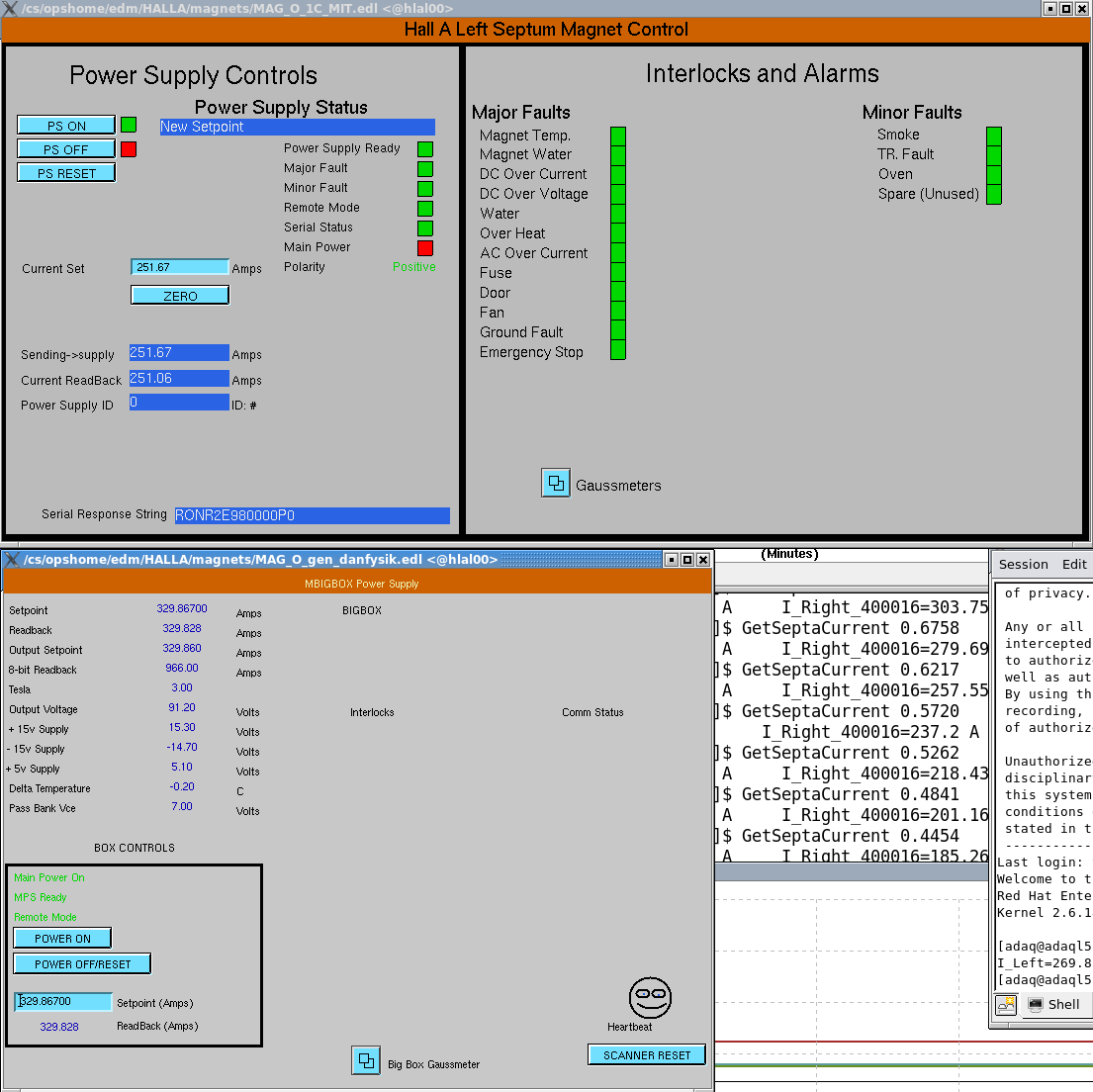Click the PS ON button

66,126
